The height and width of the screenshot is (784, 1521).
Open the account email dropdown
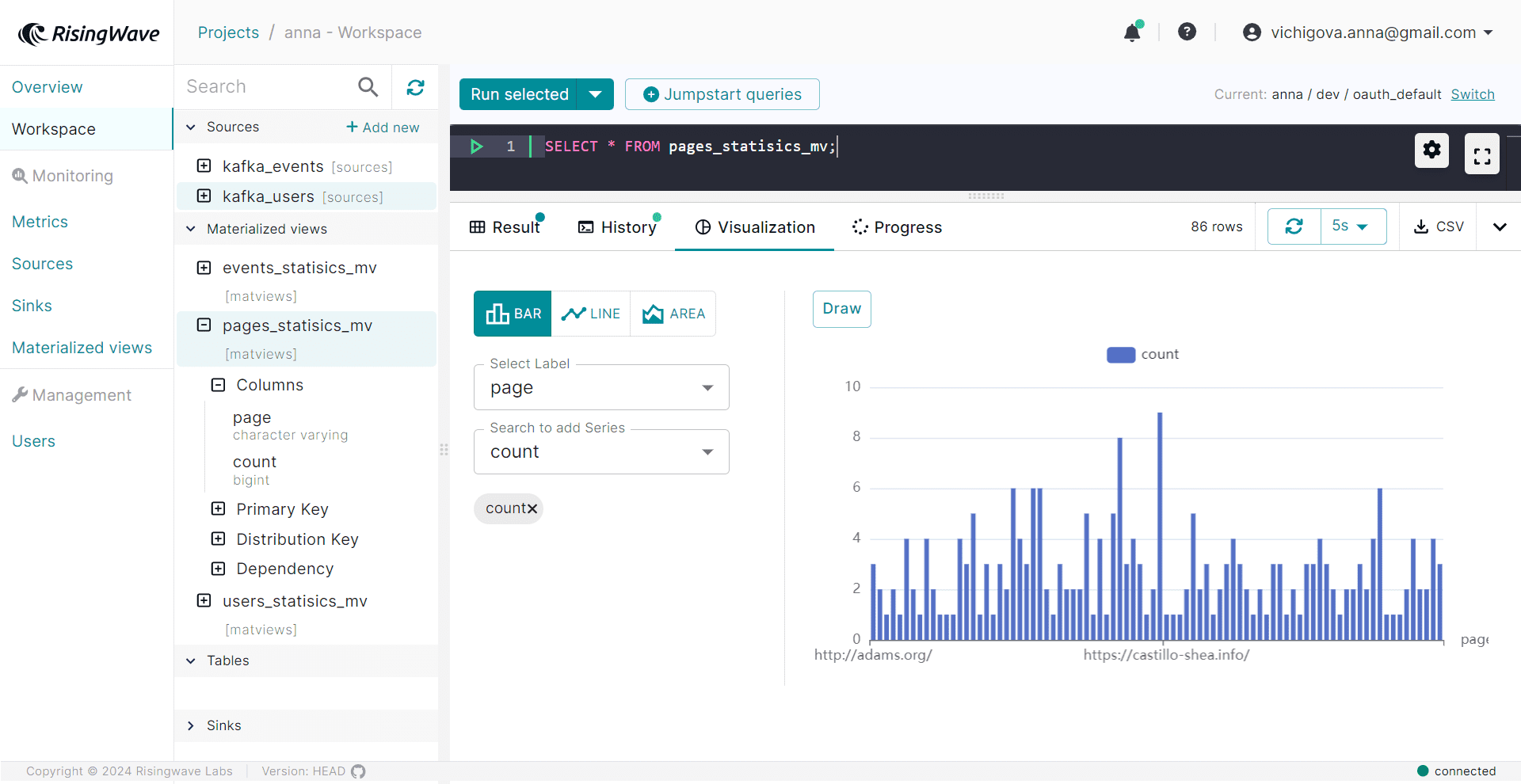coord(1489,32)
